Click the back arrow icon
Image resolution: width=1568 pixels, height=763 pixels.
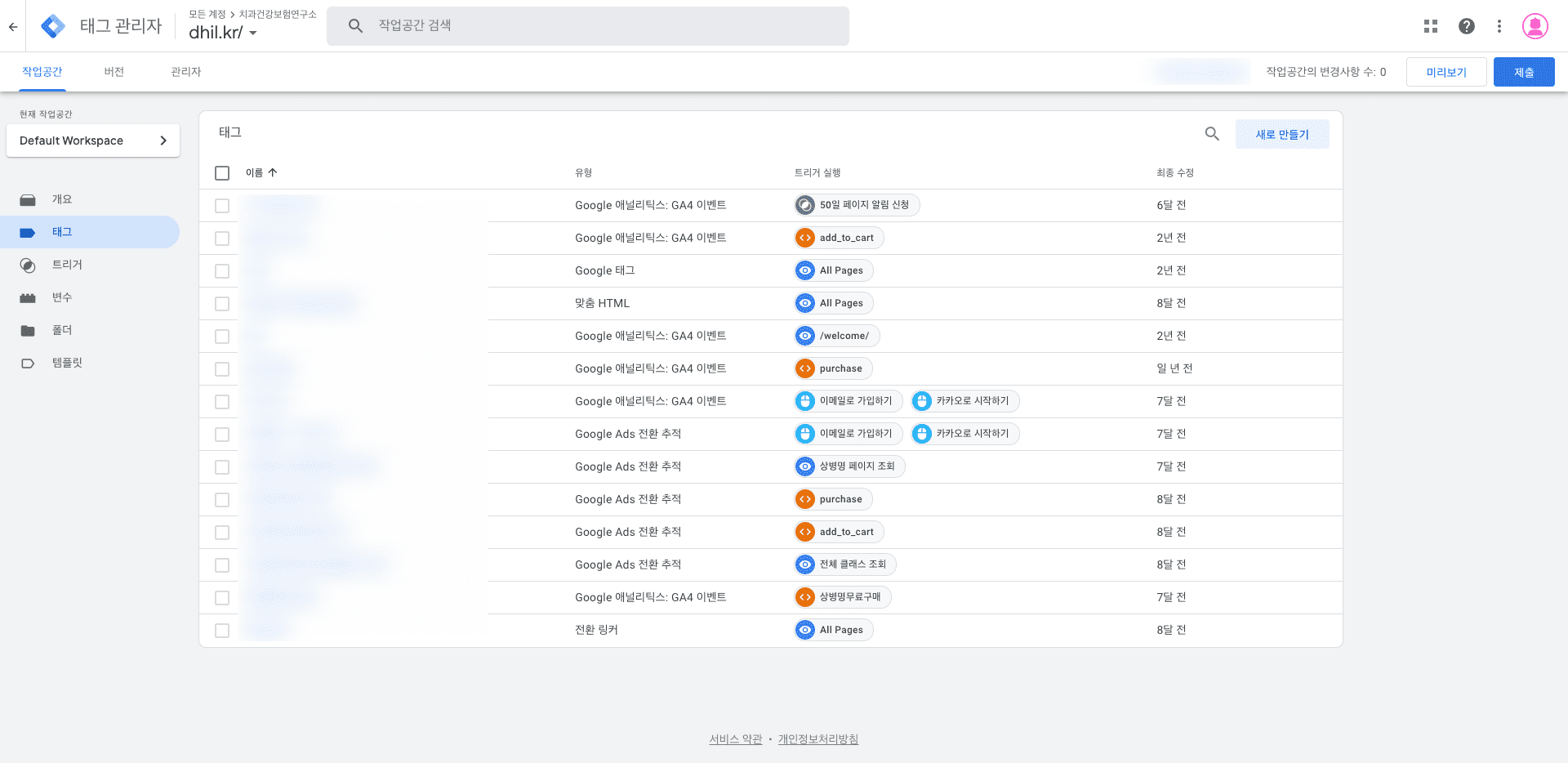click(x=13, y=26)
